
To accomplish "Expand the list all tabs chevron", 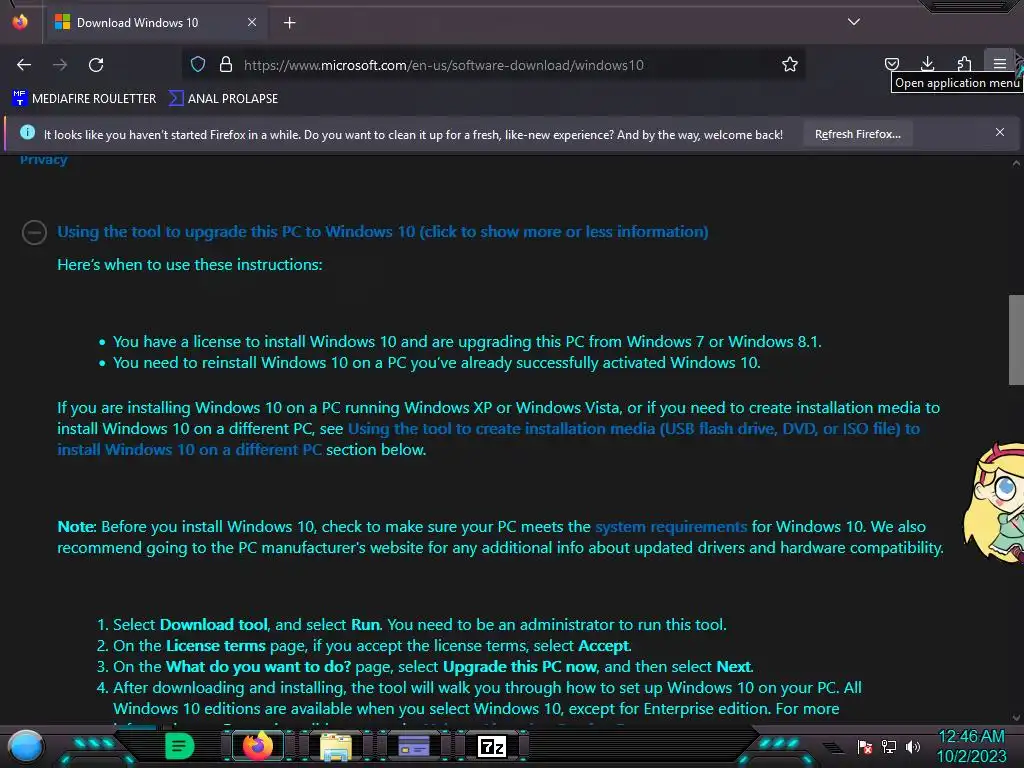I will (x=854, y=22).
